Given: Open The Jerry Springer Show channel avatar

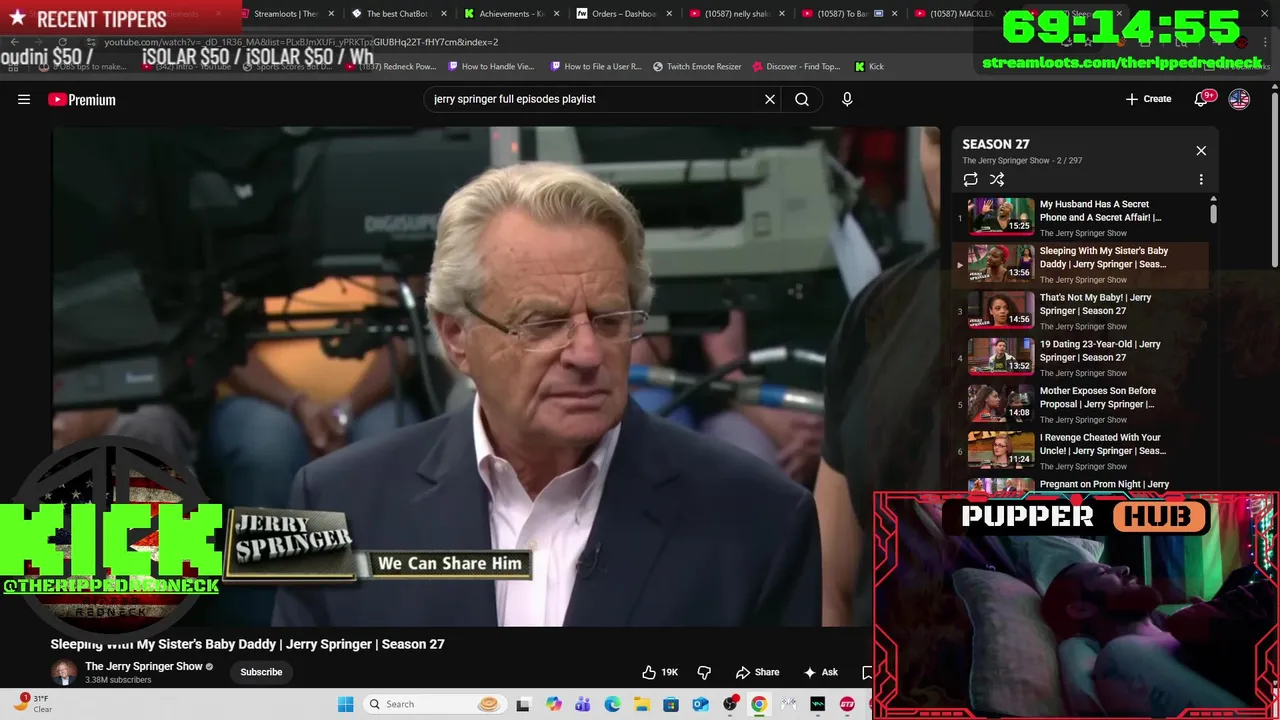Looking at the screenshot, I should tap(64, 672).
